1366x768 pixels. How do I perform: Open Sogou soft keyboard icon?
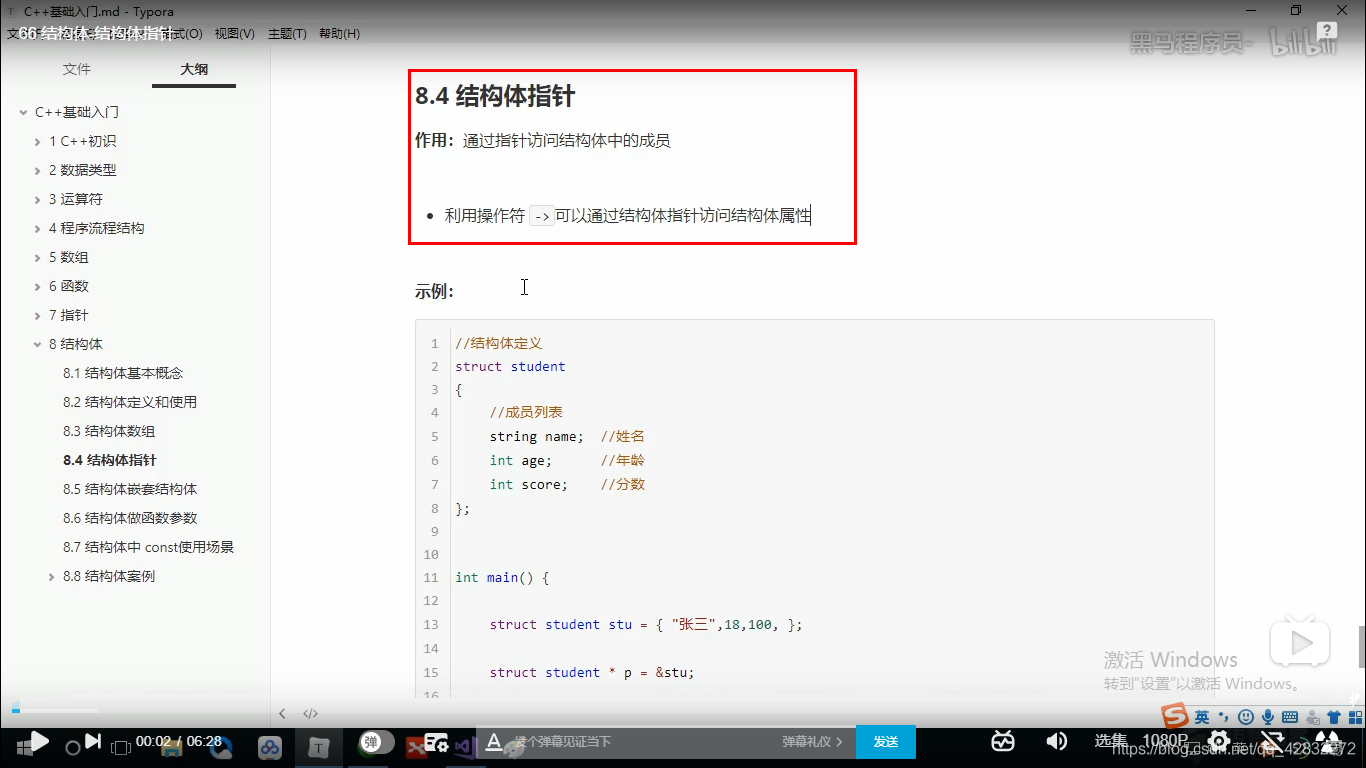pyautogui.click(x=1290, y=717)
